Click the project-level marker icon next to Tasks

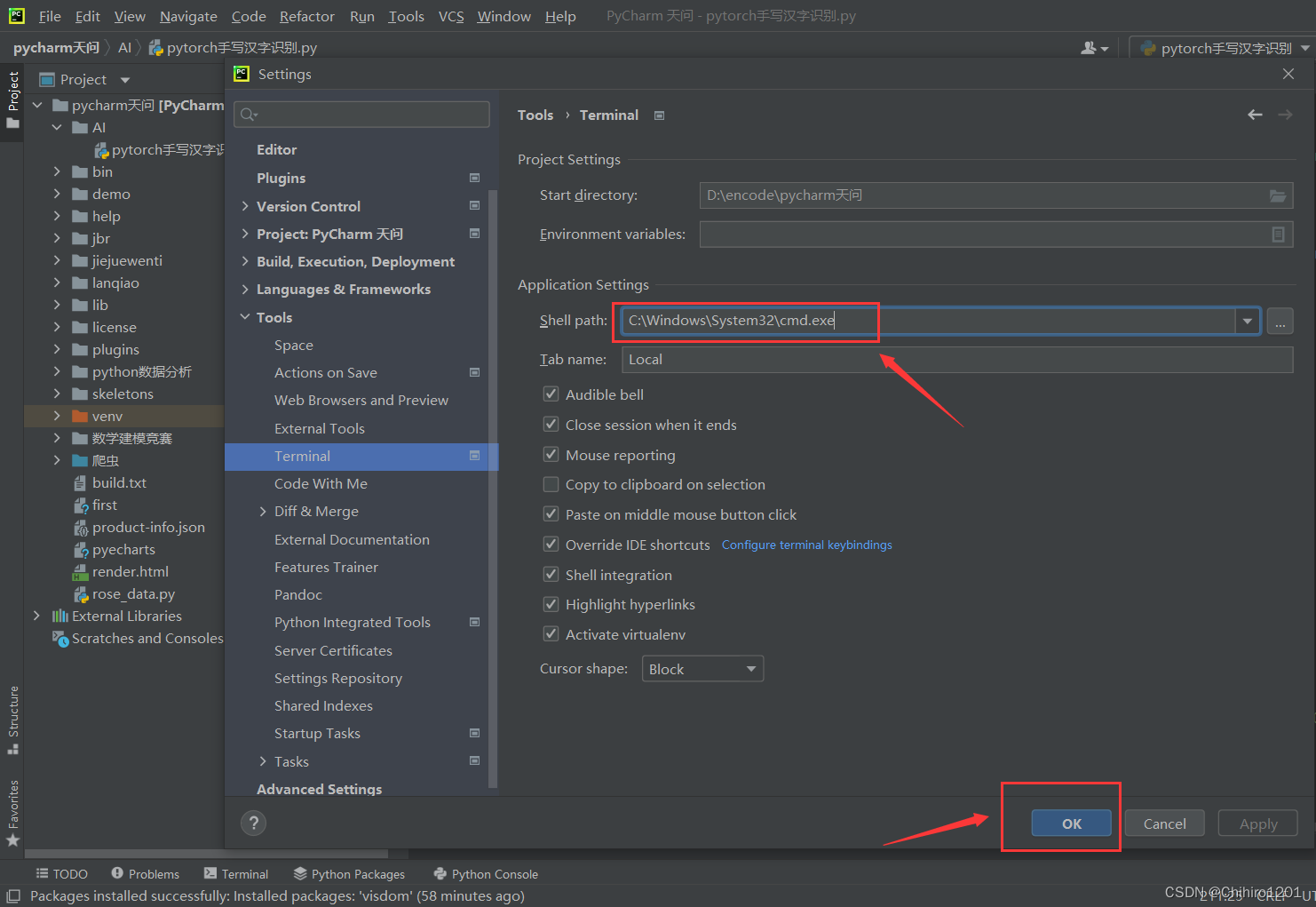coord(474,761)
